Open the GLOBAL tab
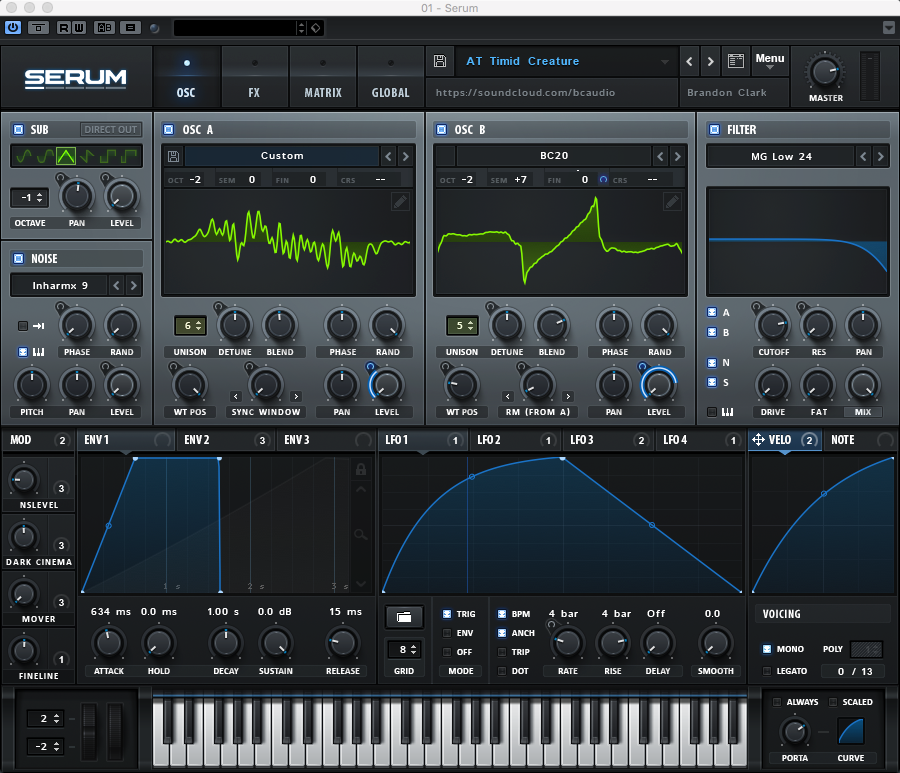The width and height of the screenshot is (900, 773). tap(391, 77)
